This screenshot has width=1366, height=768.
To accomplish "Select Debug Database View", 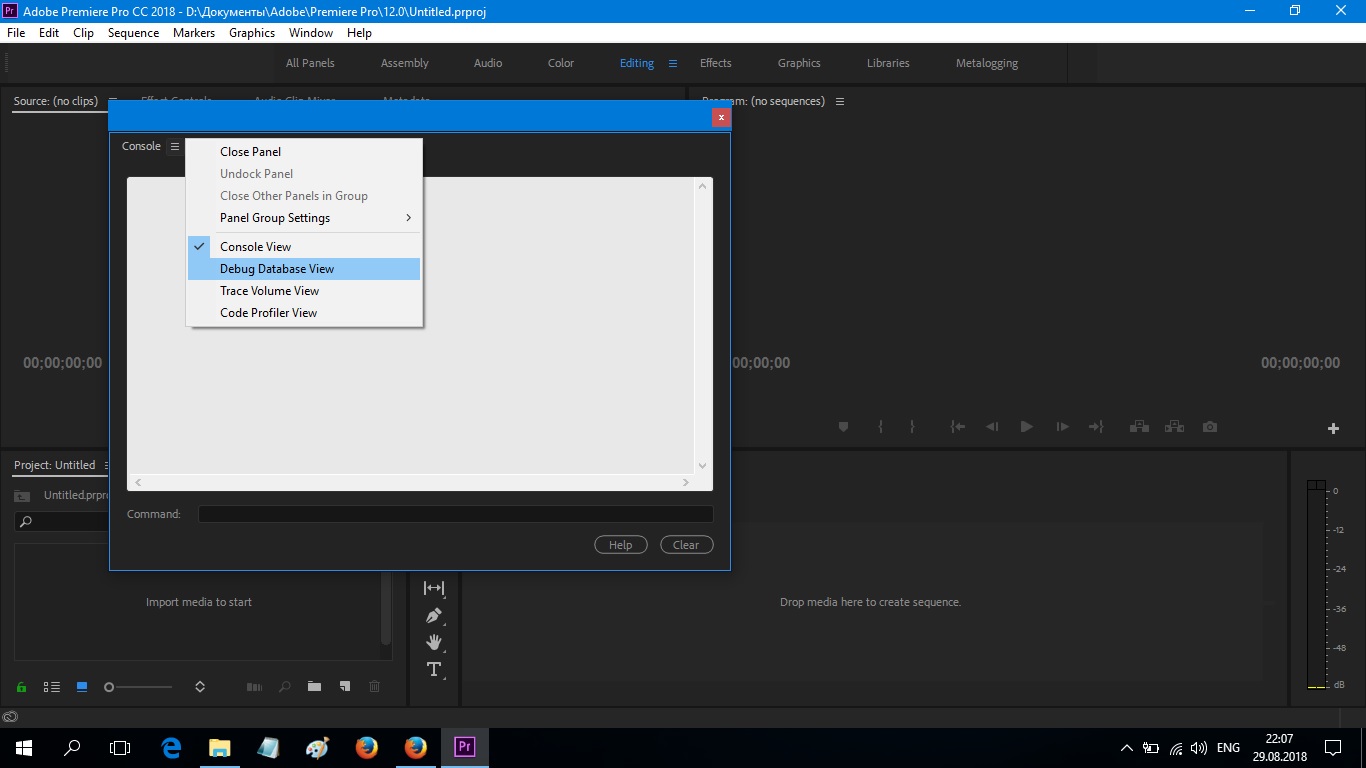I will click(x=304, y=269).
